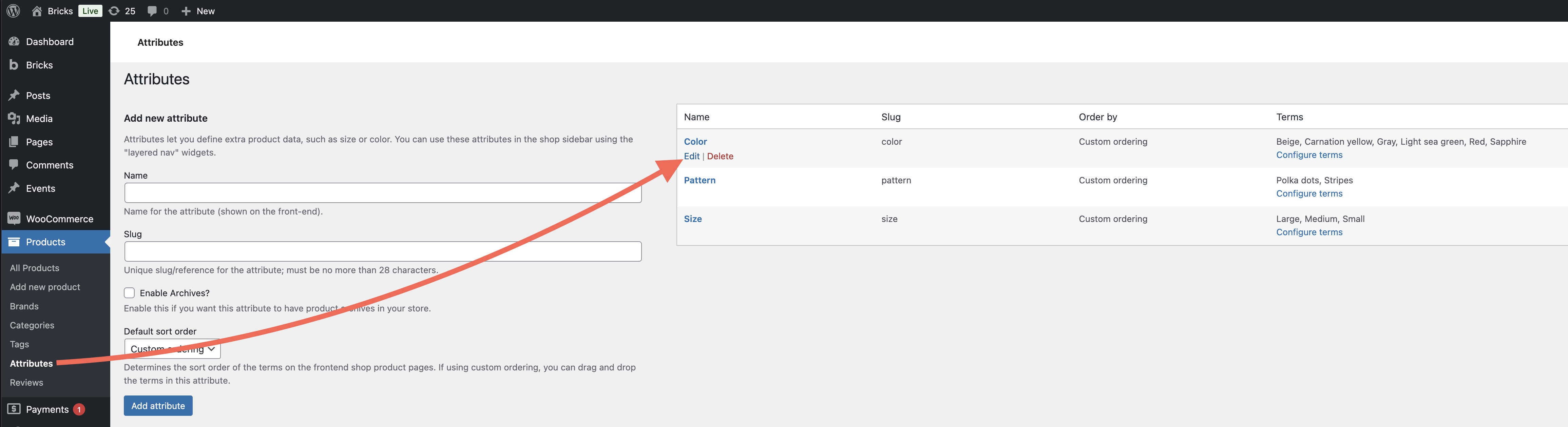The width and height of the screenshot is (1568, 427).
Task: Open Payments via its dollar icon
Action: (x=14, y=409)
